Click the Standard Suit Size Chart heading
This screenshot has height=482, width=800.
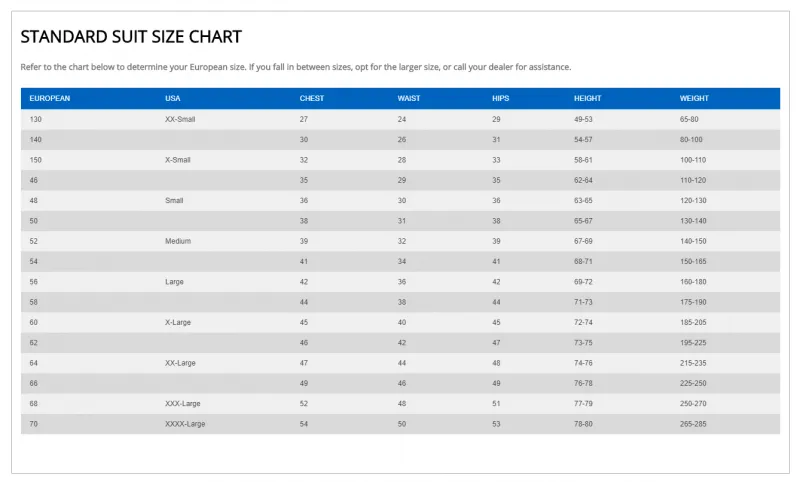click(x=131, y=37)
